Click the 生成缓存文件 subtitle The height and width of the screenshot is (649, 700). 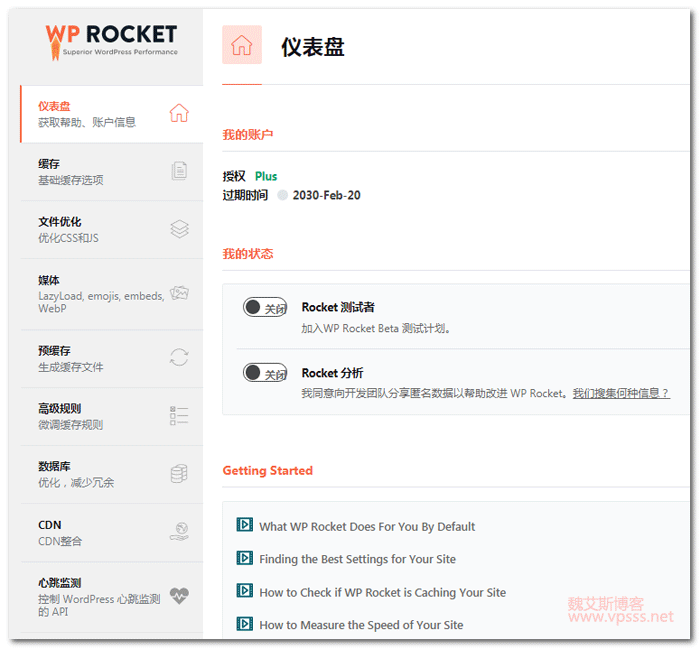tap(71, 367)
